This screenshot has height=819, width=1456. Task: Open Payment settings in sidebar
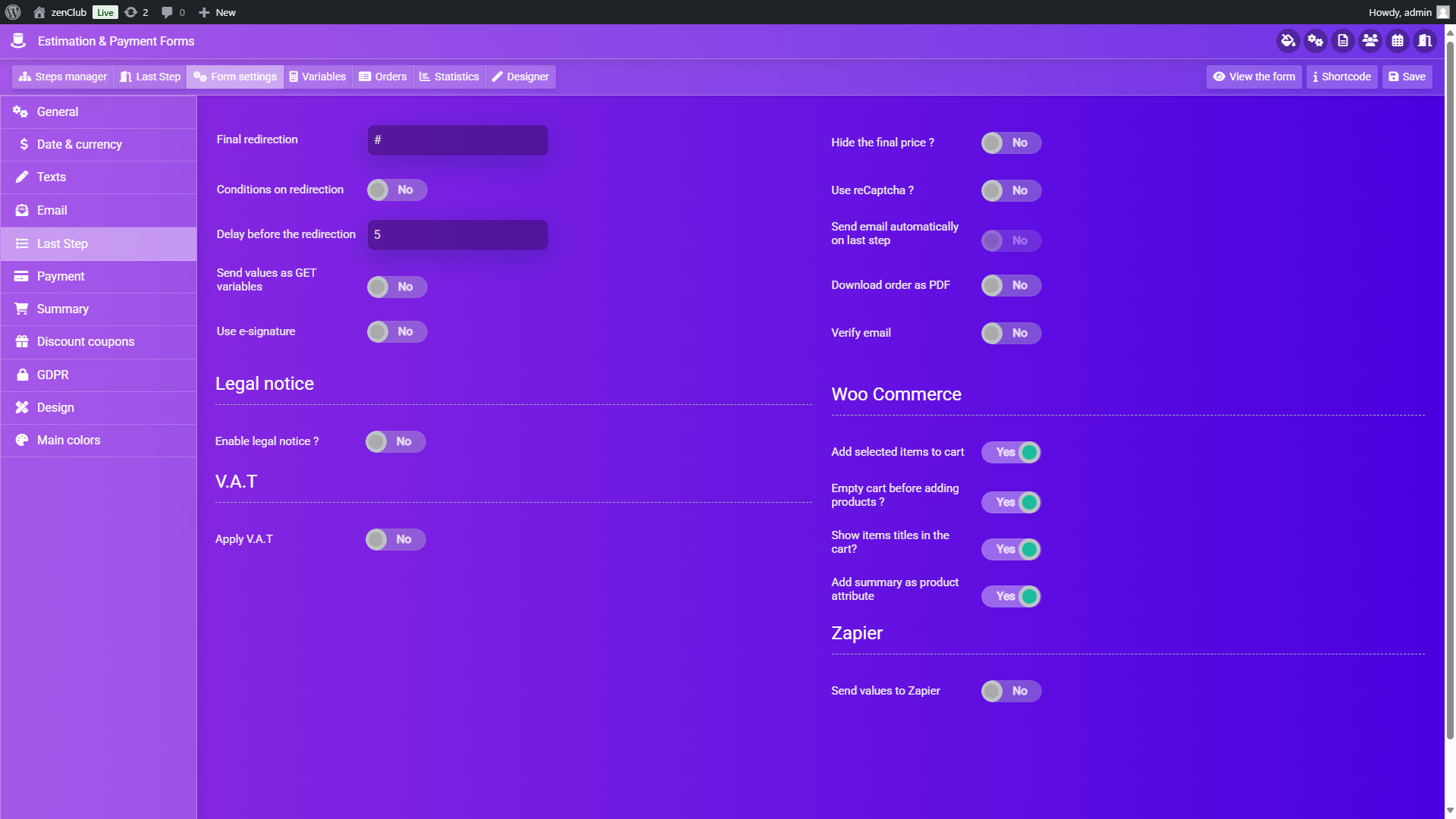99,277
